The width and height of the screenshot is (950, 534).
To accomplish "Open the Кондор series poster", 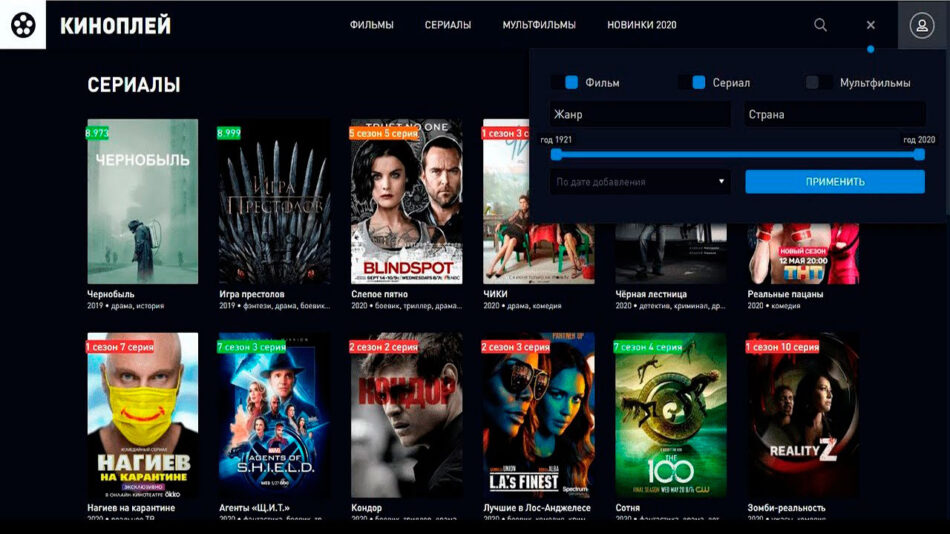I will coord(406,415).
